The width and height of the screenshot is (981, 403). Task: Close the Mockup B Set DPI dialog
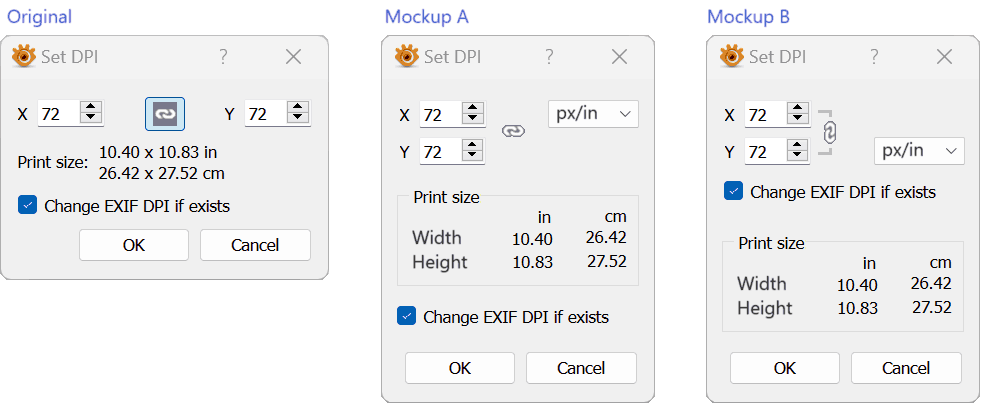[x=944, y=56]
